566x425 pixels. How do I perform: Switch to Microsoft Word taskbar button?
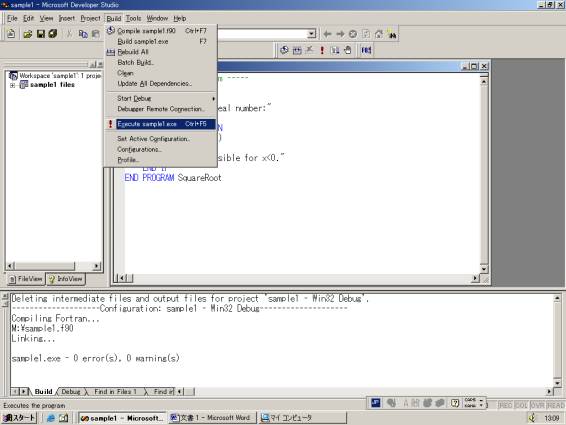point(213,418)
